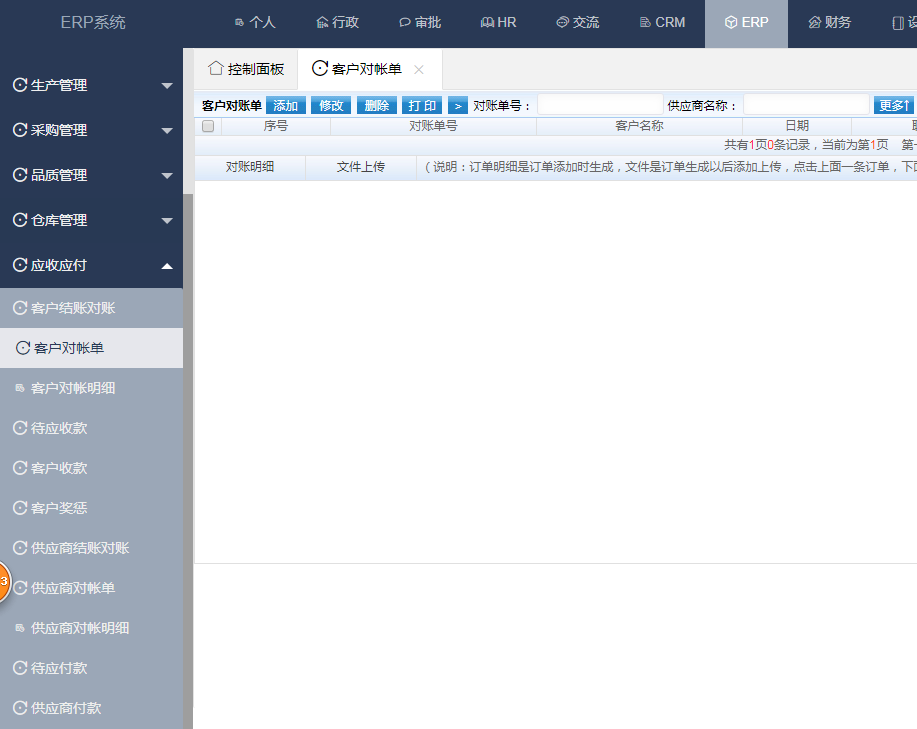
Task: Expand the 采购管理 sidebar section
Action: [x=91, y=130]
